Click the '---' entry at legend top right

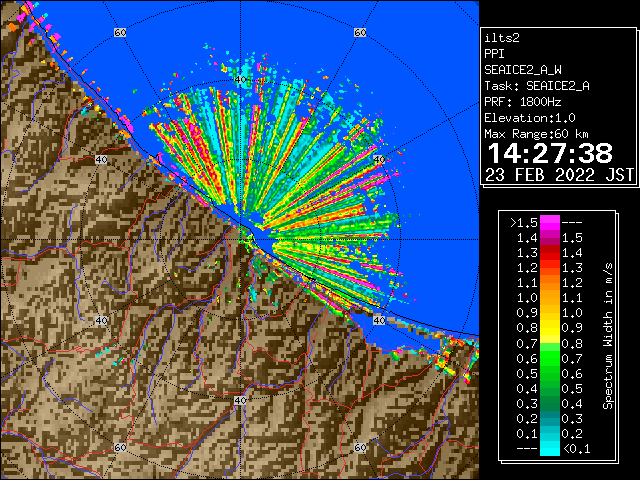[x=572, y=223]
